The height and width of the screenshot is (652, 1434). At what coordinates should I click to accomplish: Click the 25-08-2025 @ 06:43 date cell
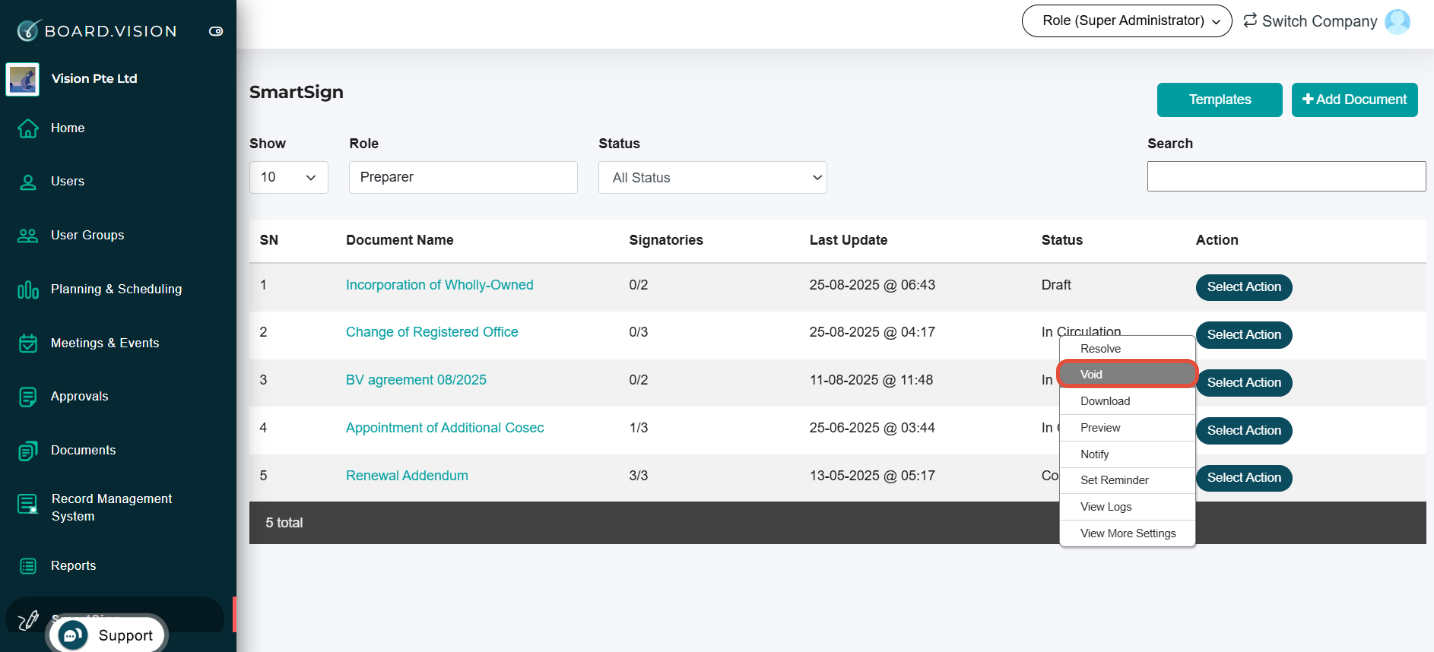[872, 285]
